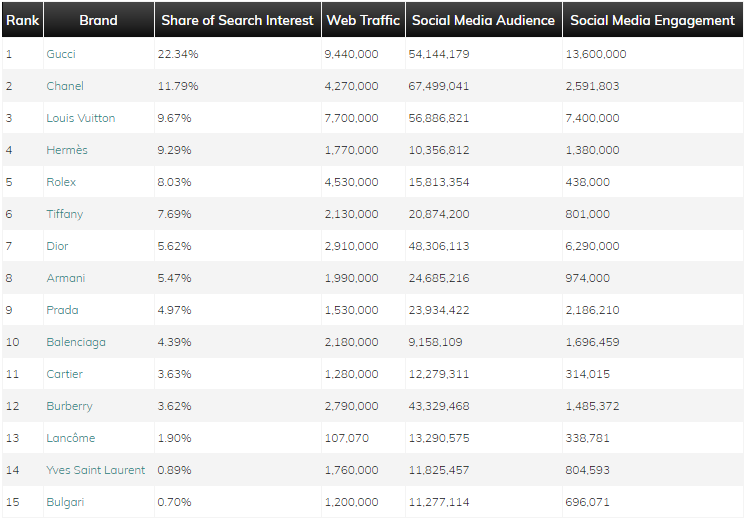Select the Dior brand link
The height and width of the screenshot is (518, 745).
click(59, 246)
